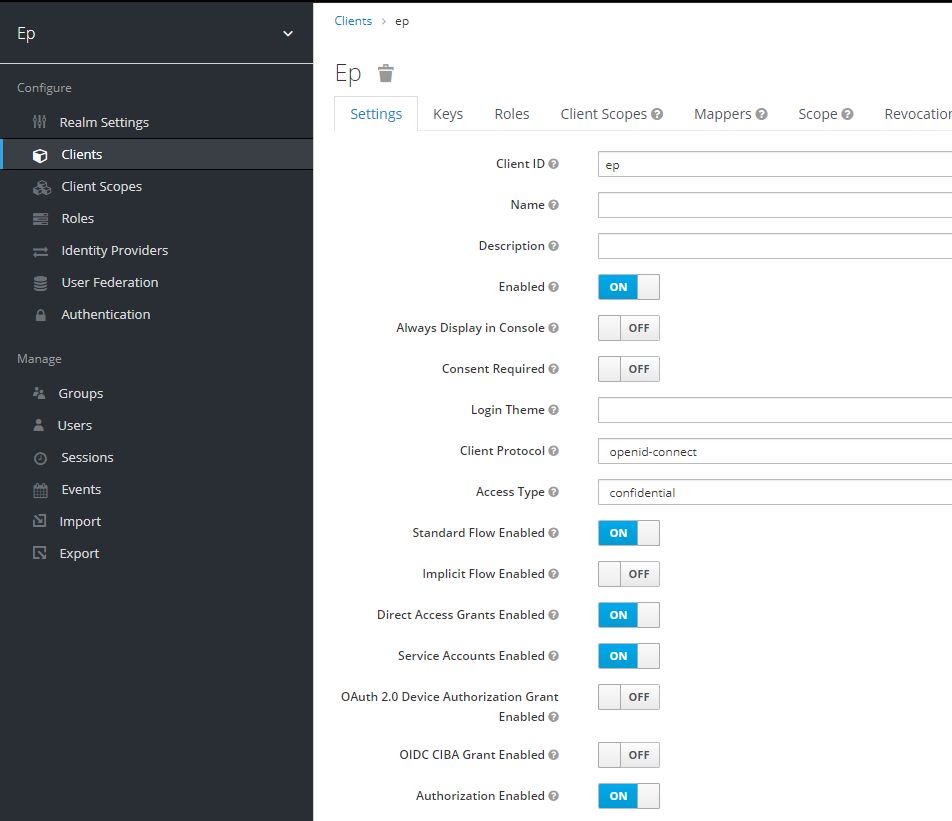The height and width of the screenshot is (821, 952).
Task: Turn off Service Accounts Enabled
Action: [628, 656]
